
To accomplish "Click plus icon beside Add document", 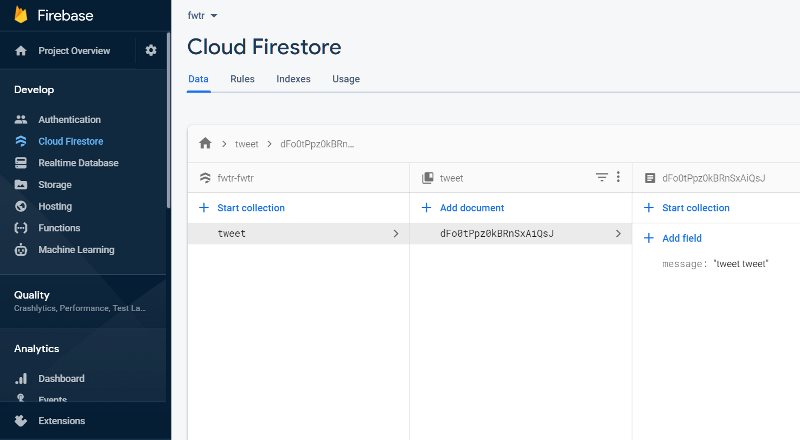I will (427, 207).
